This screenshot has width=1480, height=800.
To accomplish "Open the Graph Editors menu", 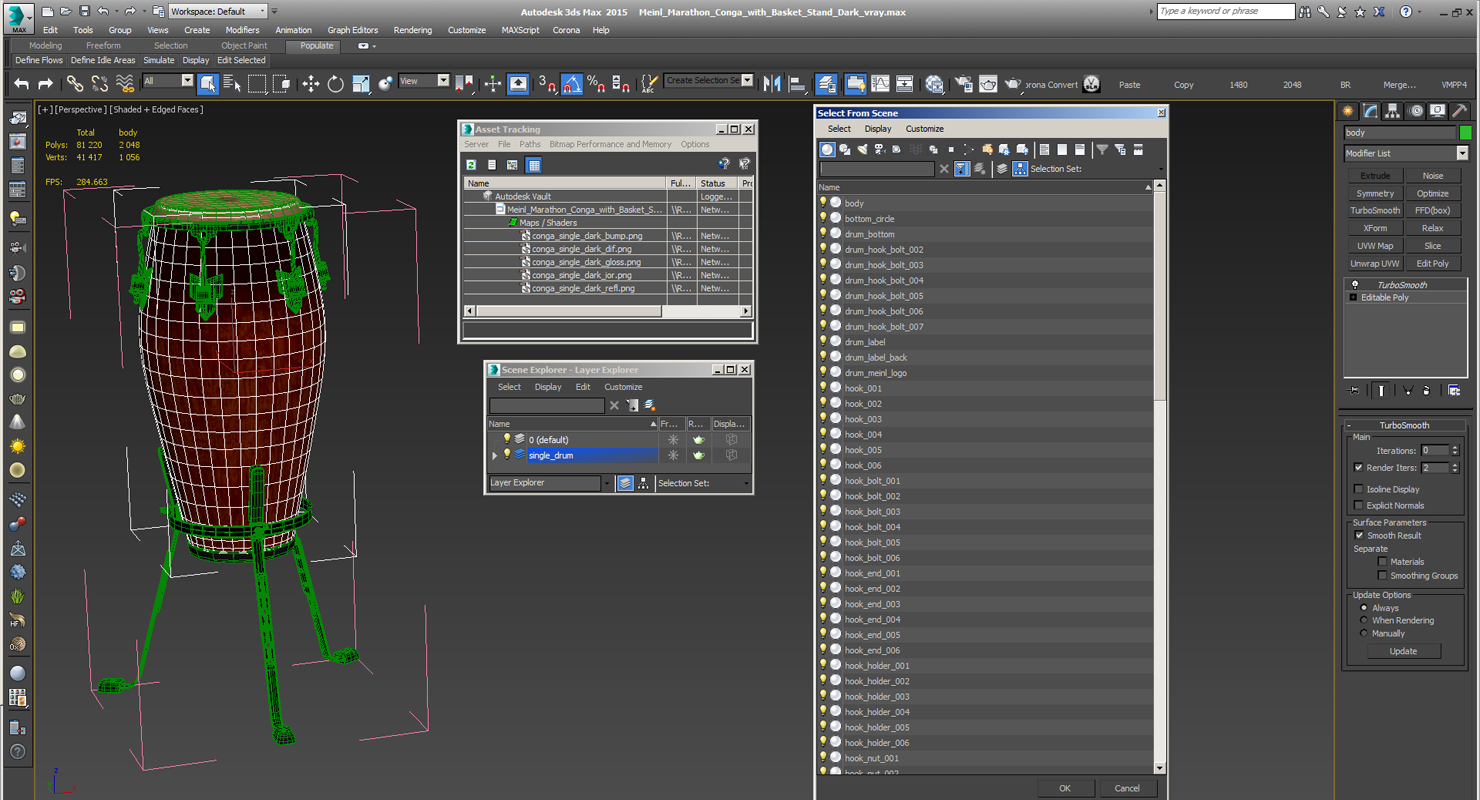I will (x=353, y=30).
